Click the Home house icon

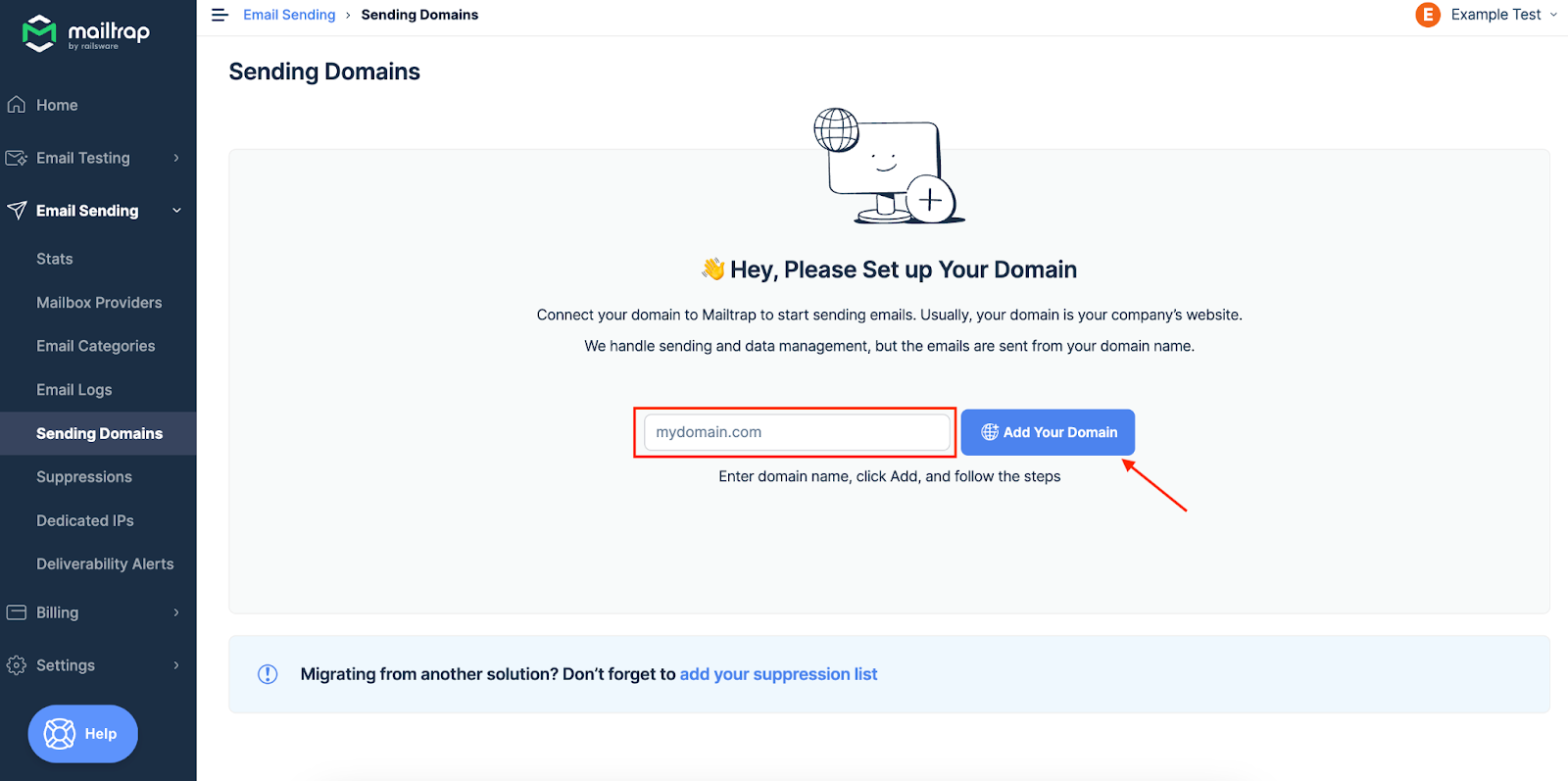coord(17,105)
